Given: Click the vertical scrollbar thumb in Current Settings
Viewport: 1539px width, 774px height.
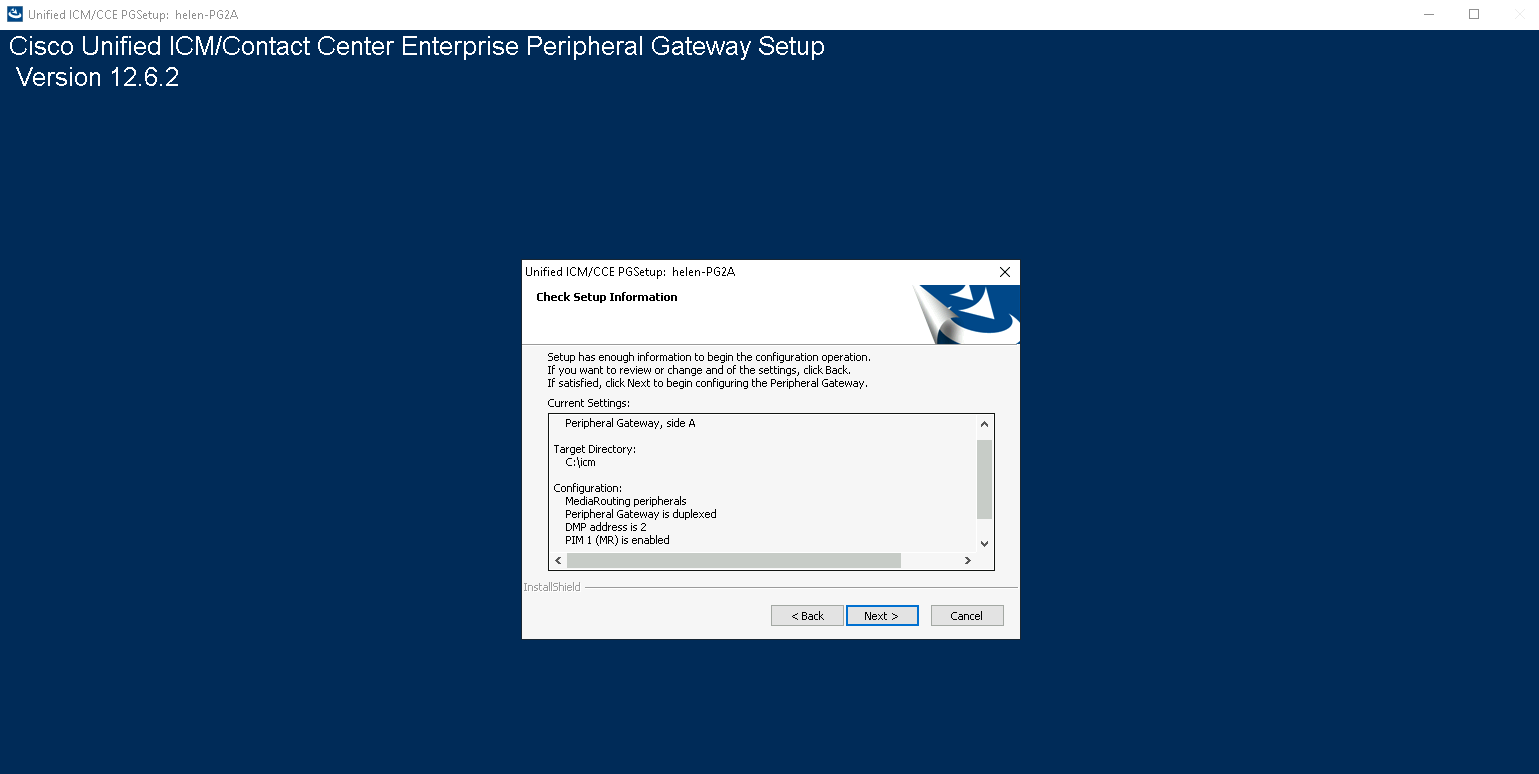Looking at the screenshot, I should [984, 478].
